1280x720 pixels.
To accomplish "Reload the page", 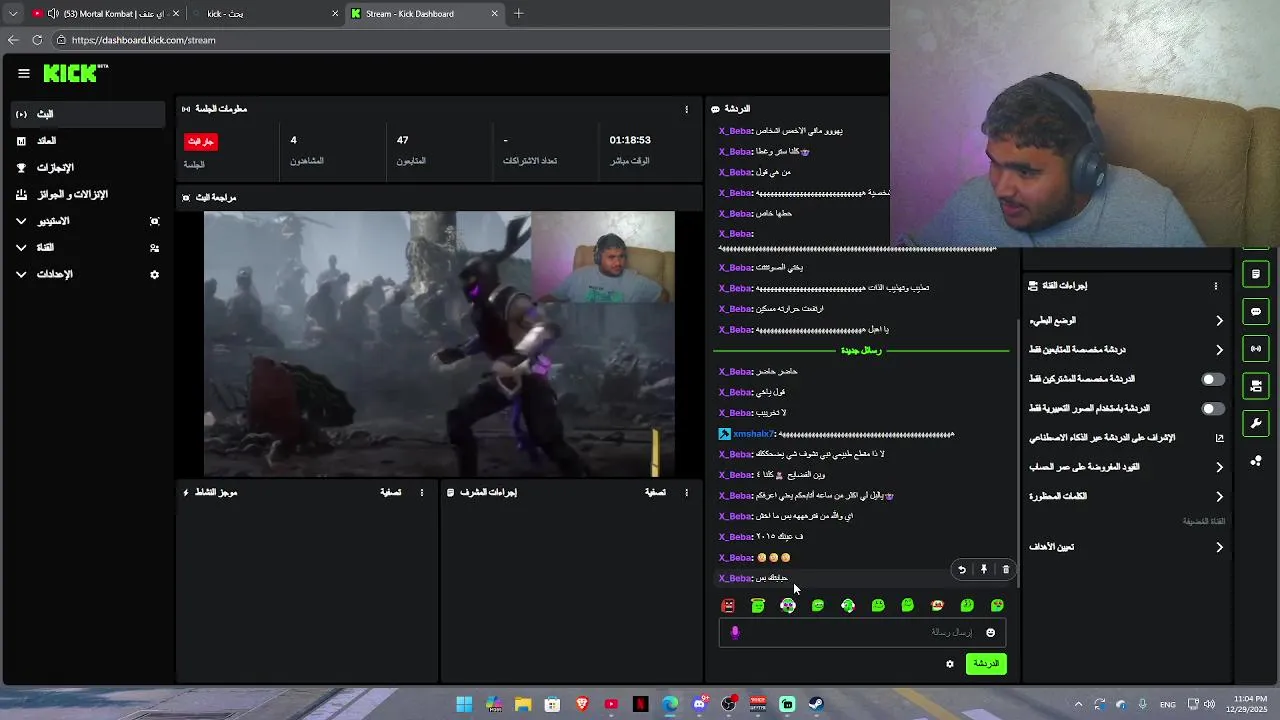I will 37,40.
